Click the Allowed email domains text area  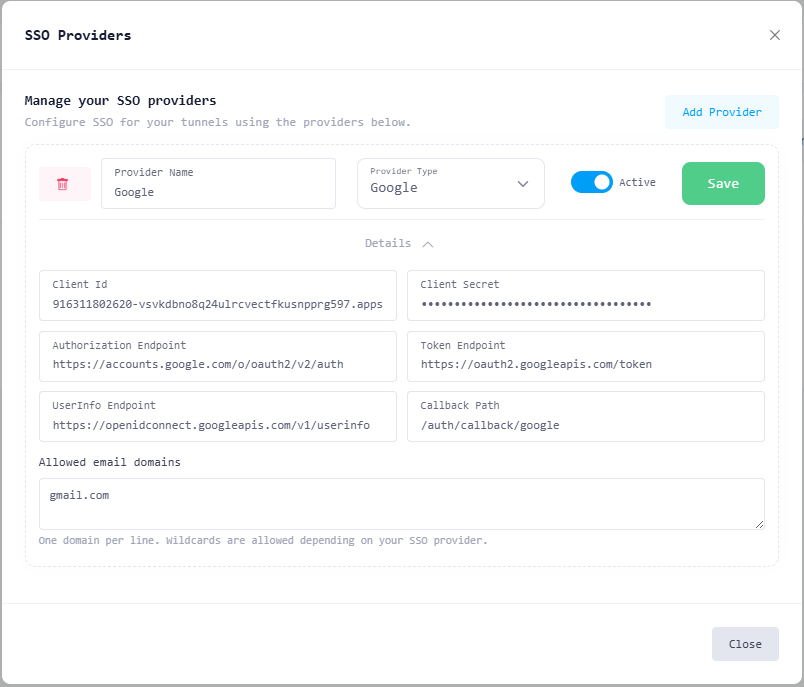[400, 503]
